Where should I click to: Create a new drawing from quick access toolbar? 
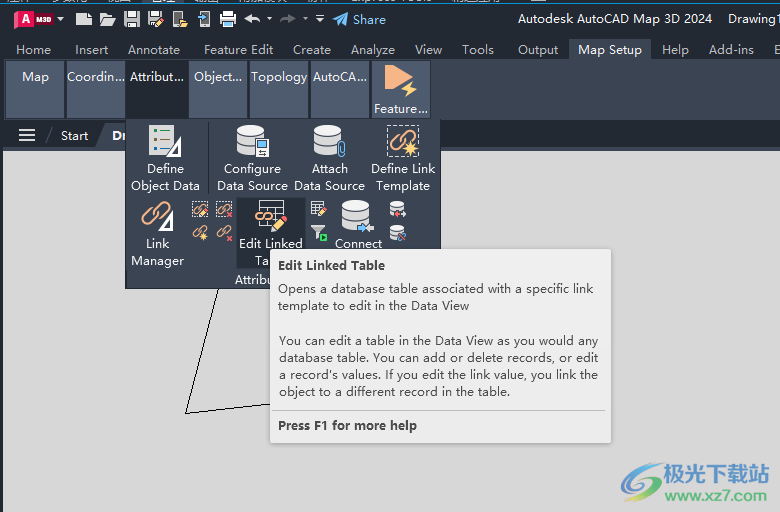[83, 19]
